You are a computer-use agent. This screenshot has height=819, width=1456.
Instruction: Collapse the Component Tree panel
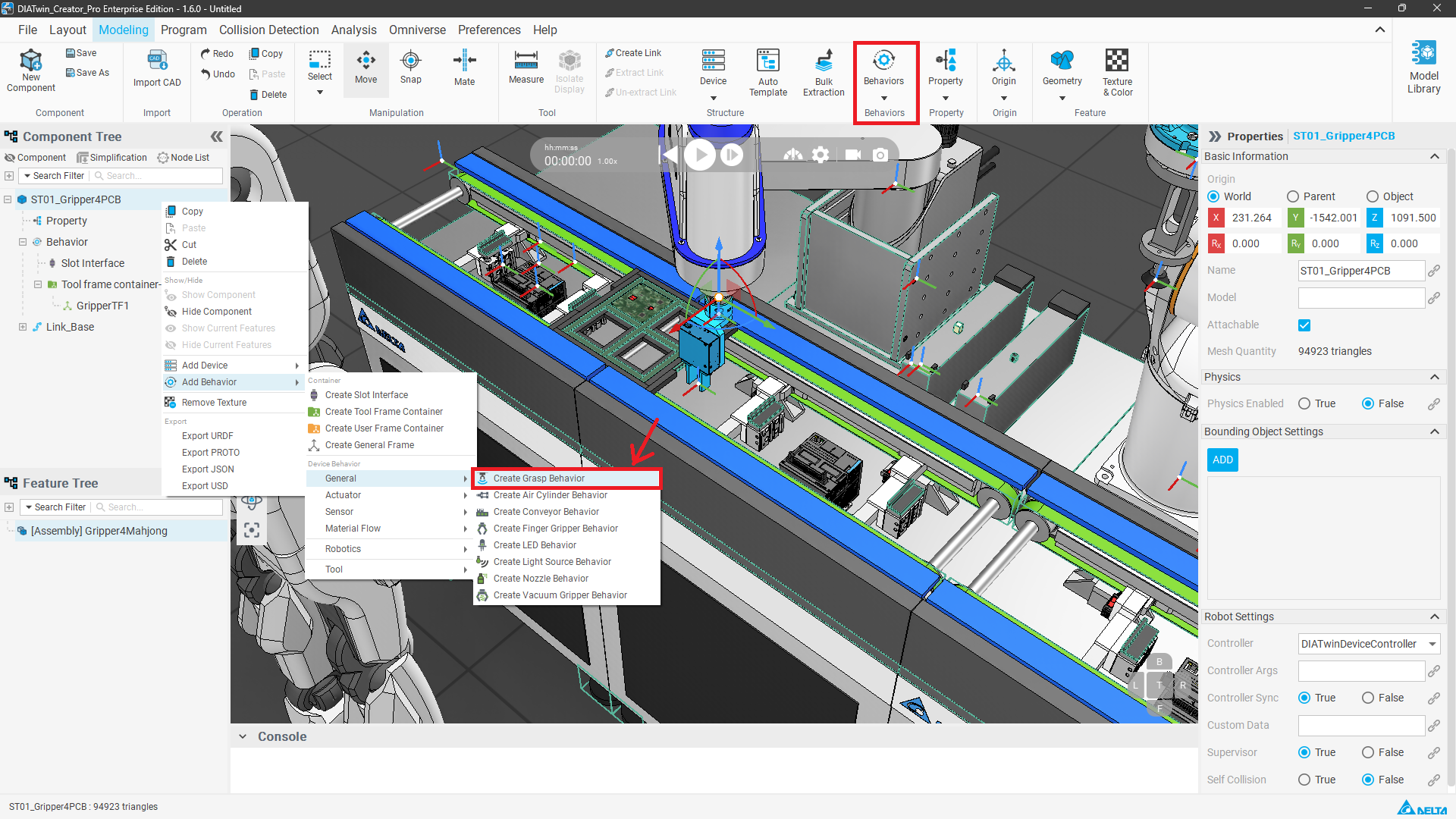[217, 136]
